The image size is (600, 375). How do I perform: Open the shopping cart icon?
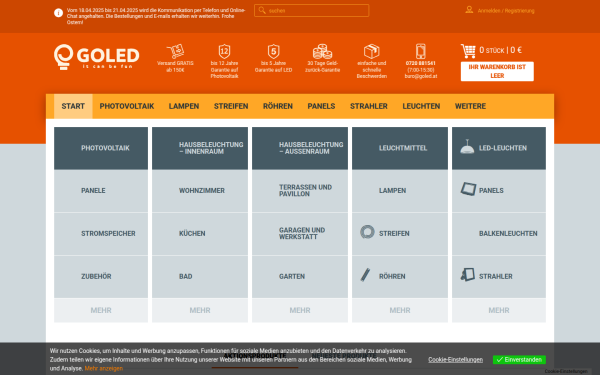click(x=468, y=51)
